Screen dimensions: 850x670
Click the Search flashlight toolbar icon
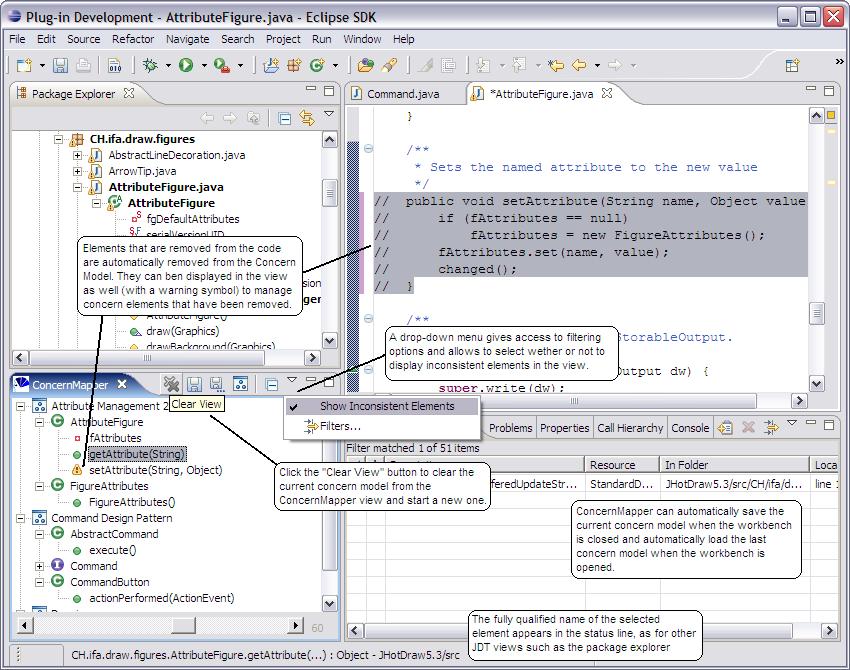[389, 66]
